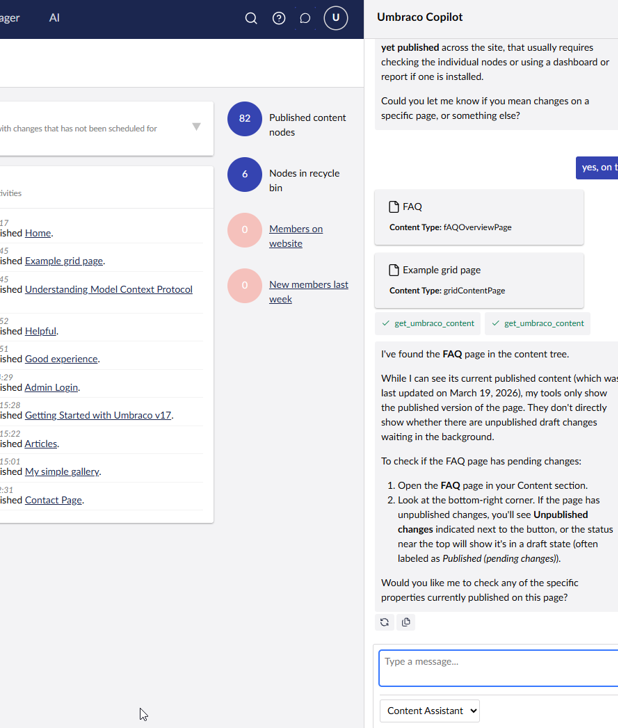618x728 pixels.
Task: Regenerate the Copilot response
Action: pos(385,622)
